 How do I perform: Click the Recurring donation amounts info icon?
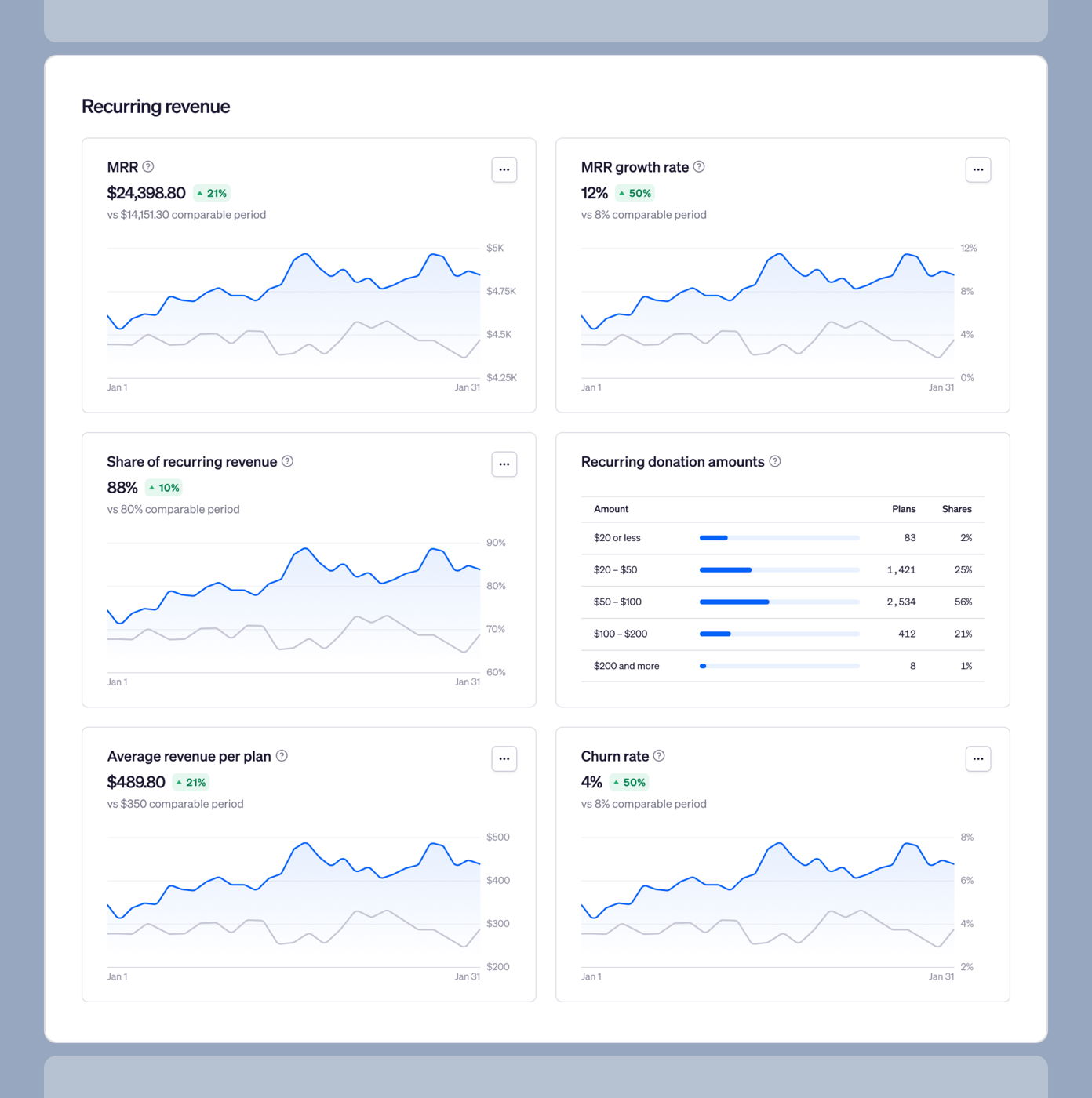click(x=775, y=462)
